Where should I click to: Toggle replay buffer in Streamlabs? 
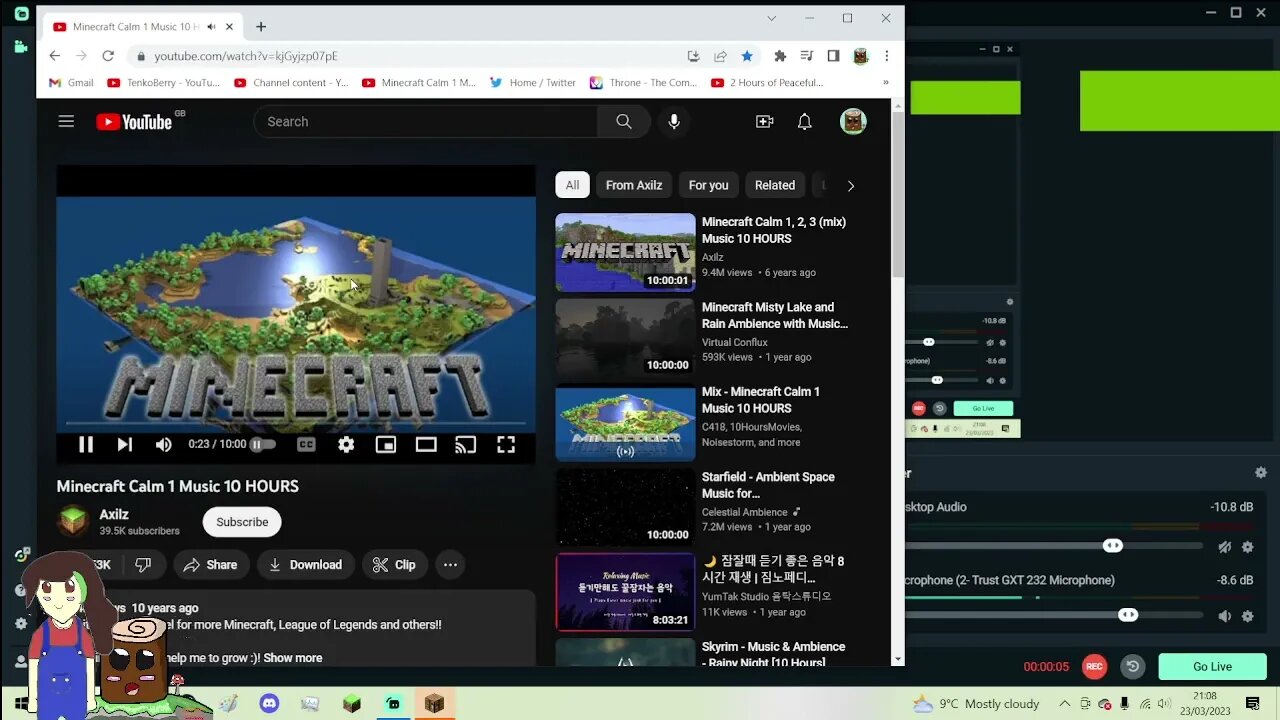pyautogui.click(x=1132, y=666)
